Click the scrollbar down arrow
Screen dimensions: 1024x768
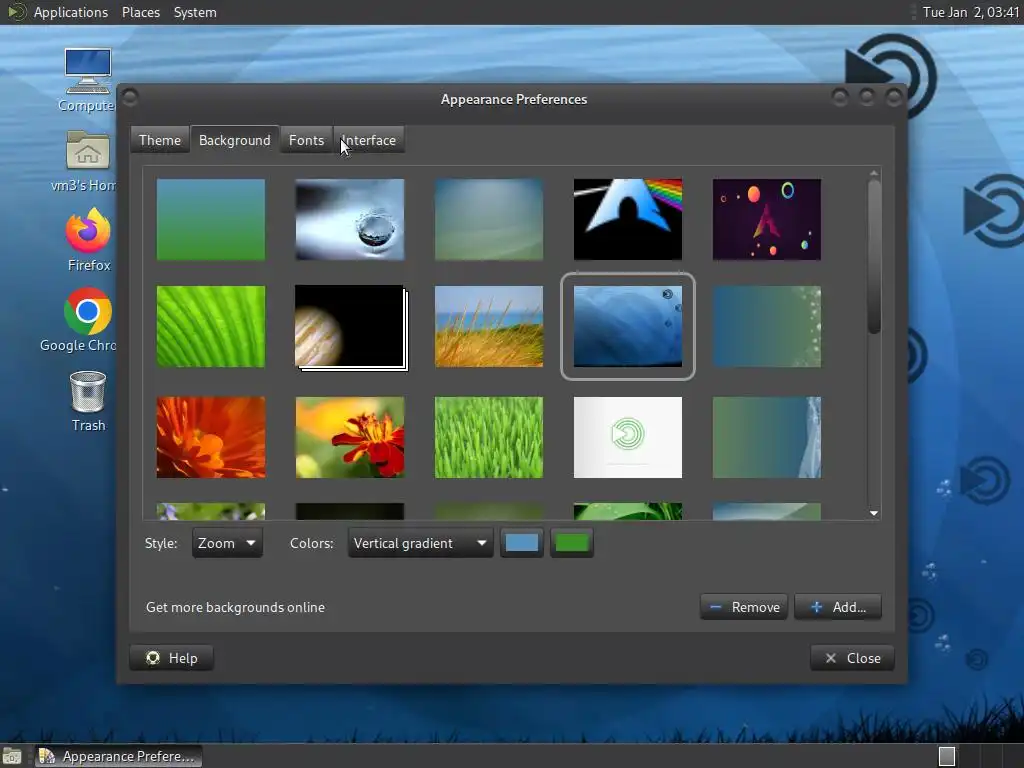coord(874,513)
